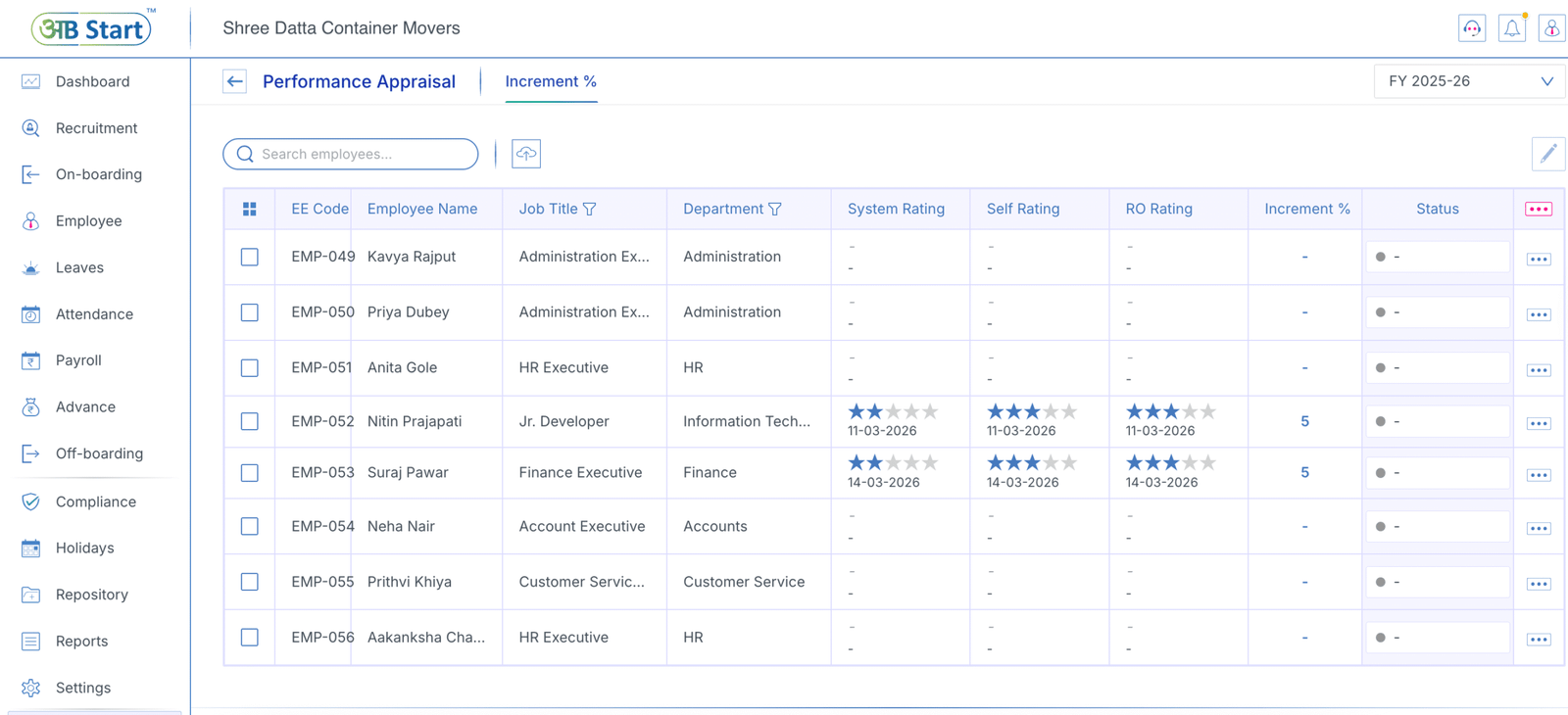This screenshot has height=715, width=1568.
Task: Switch to the Increment % tab
Action: [x=551, y=81]
